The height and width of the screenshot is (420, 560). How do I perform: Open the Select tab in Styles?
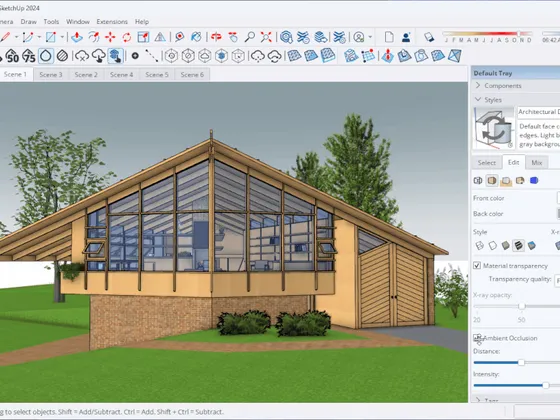(x=487, y=163)
